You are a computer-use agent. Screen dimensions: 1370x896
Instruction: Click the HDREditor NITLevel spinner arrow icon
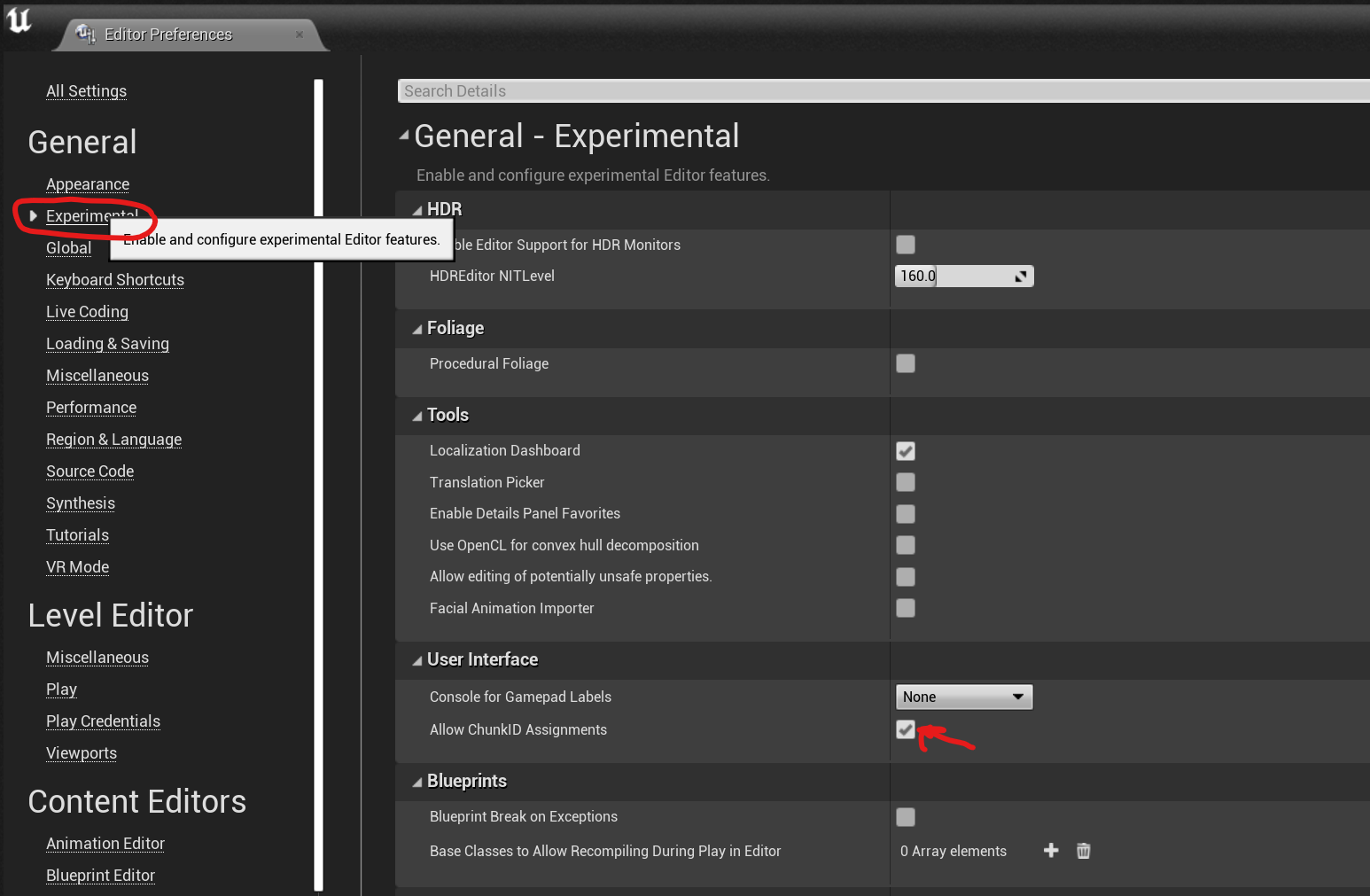pos(1021,277)
